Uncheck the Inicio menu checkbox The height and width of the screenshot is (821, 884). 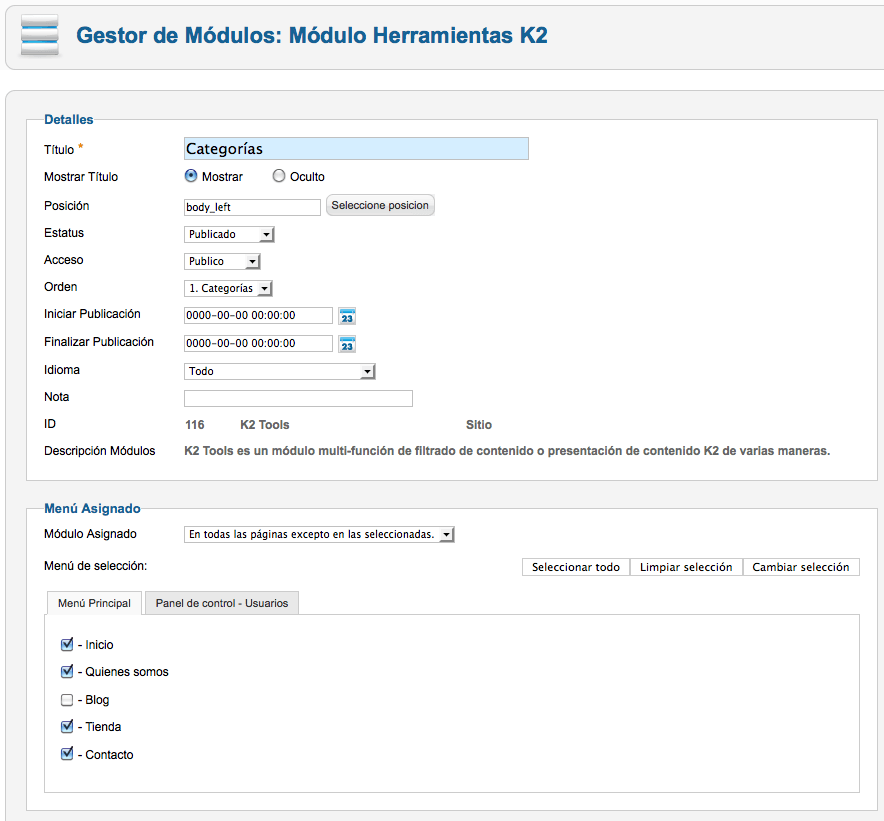click(x=67, y=644)
